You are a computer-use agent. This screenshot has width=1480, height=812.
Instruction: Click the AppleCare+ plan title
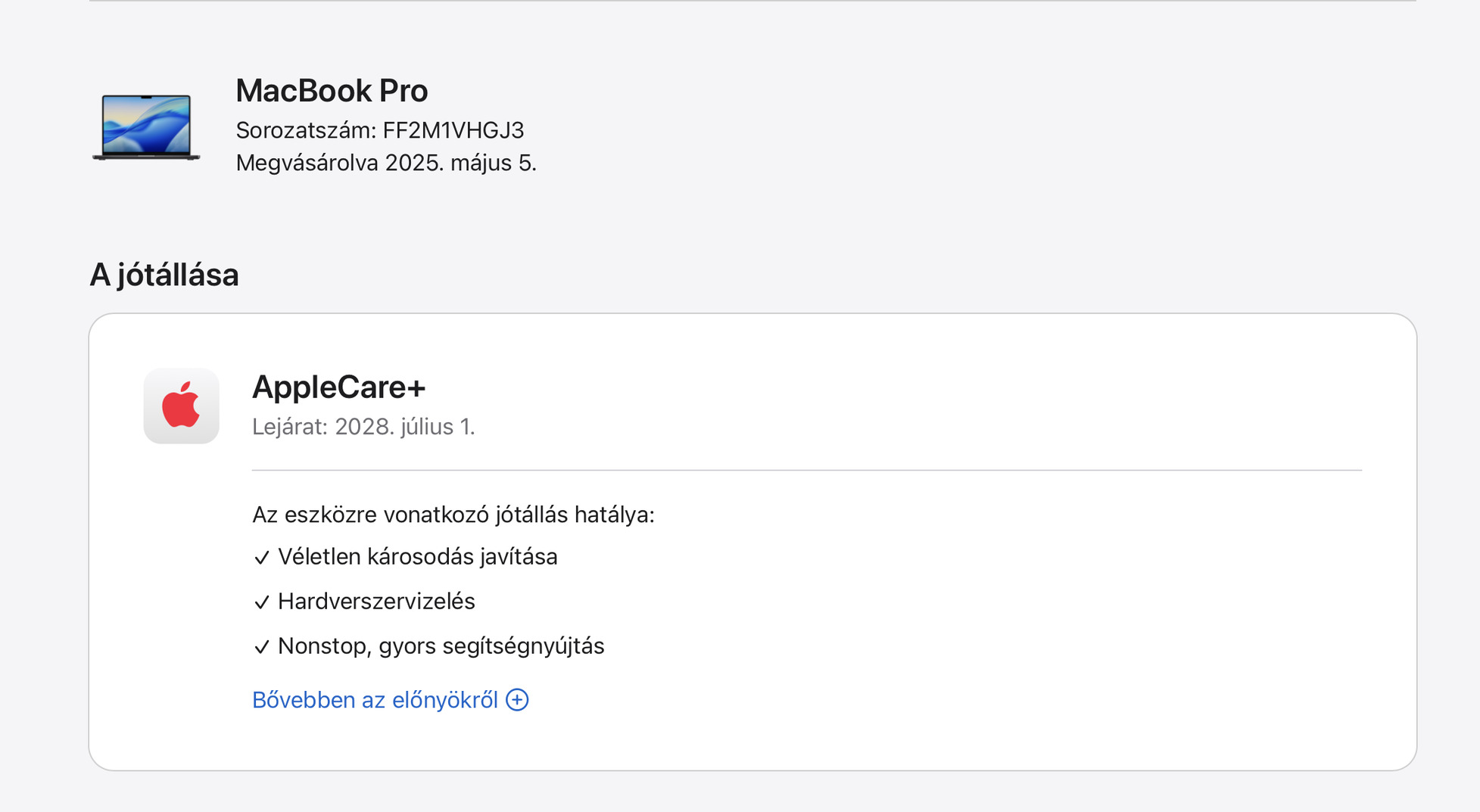tap(338, 387)
